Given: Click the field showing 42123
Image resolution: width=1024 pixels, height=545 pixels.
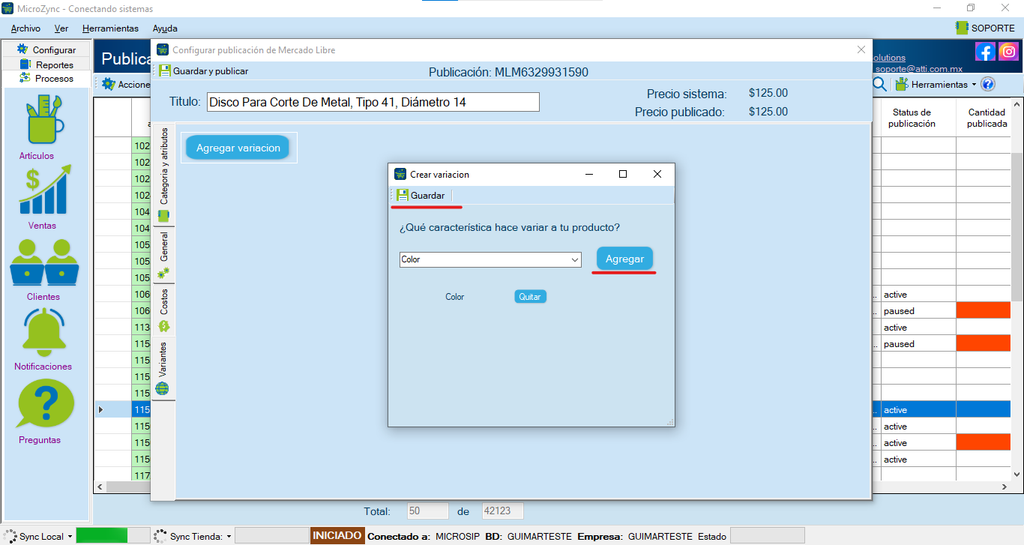Looking at the screenshot, I should click(x=502, y=511).
